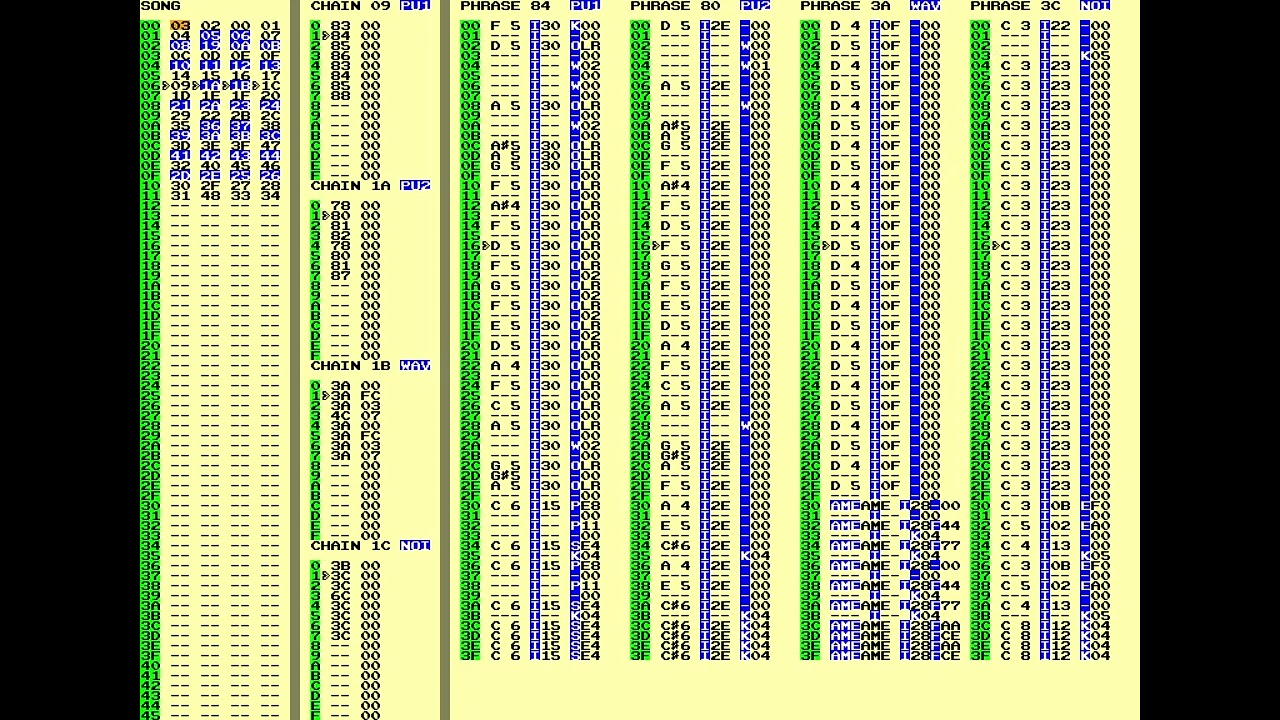Select note A#5 in phrase 80 row 0A
The height and width of the screenshot is (720, 1280).
(x=675, y=126)
